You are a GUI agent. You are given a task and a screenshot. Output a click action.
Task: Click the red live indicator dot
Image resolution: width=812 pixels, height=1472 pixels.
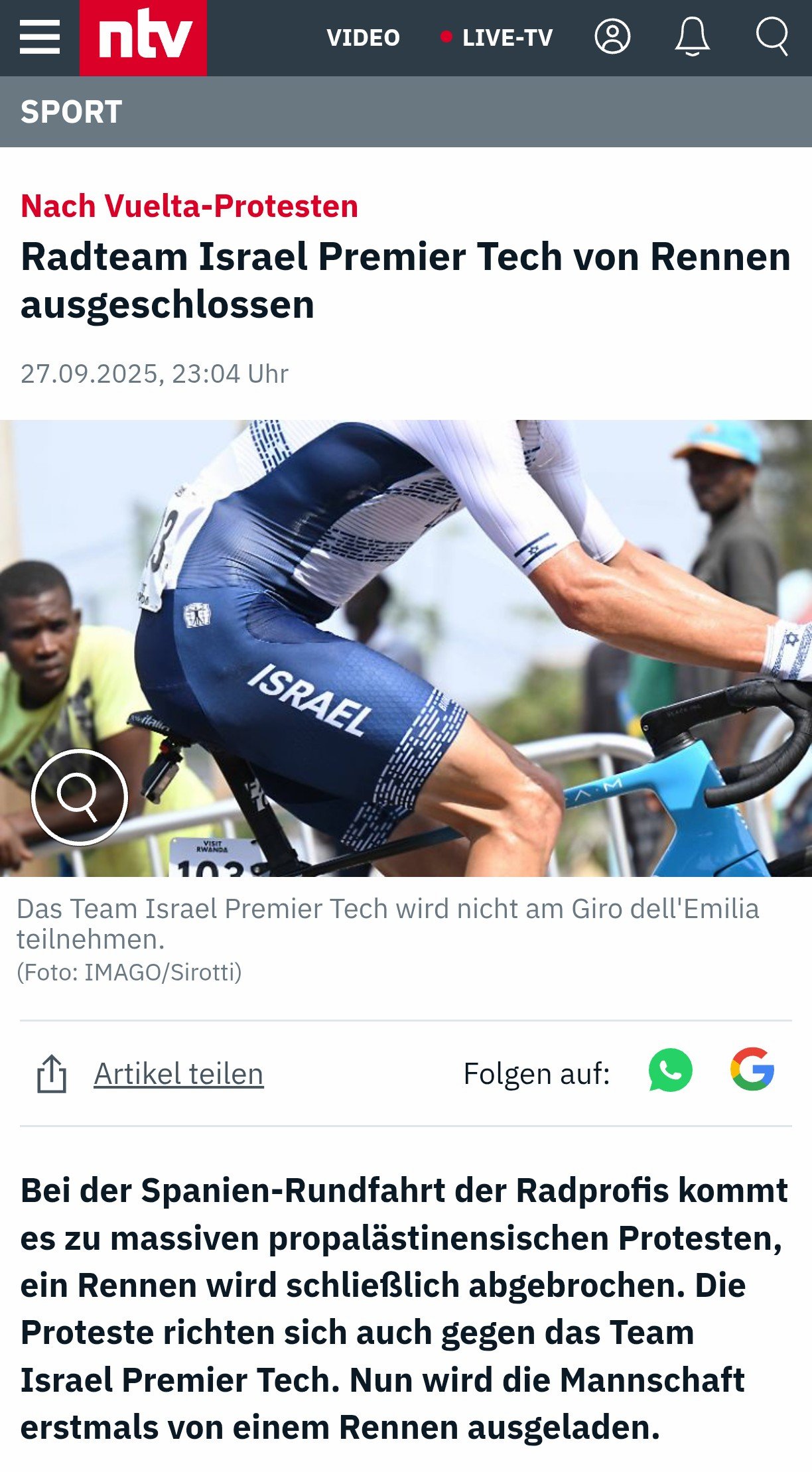pos(446,36)
